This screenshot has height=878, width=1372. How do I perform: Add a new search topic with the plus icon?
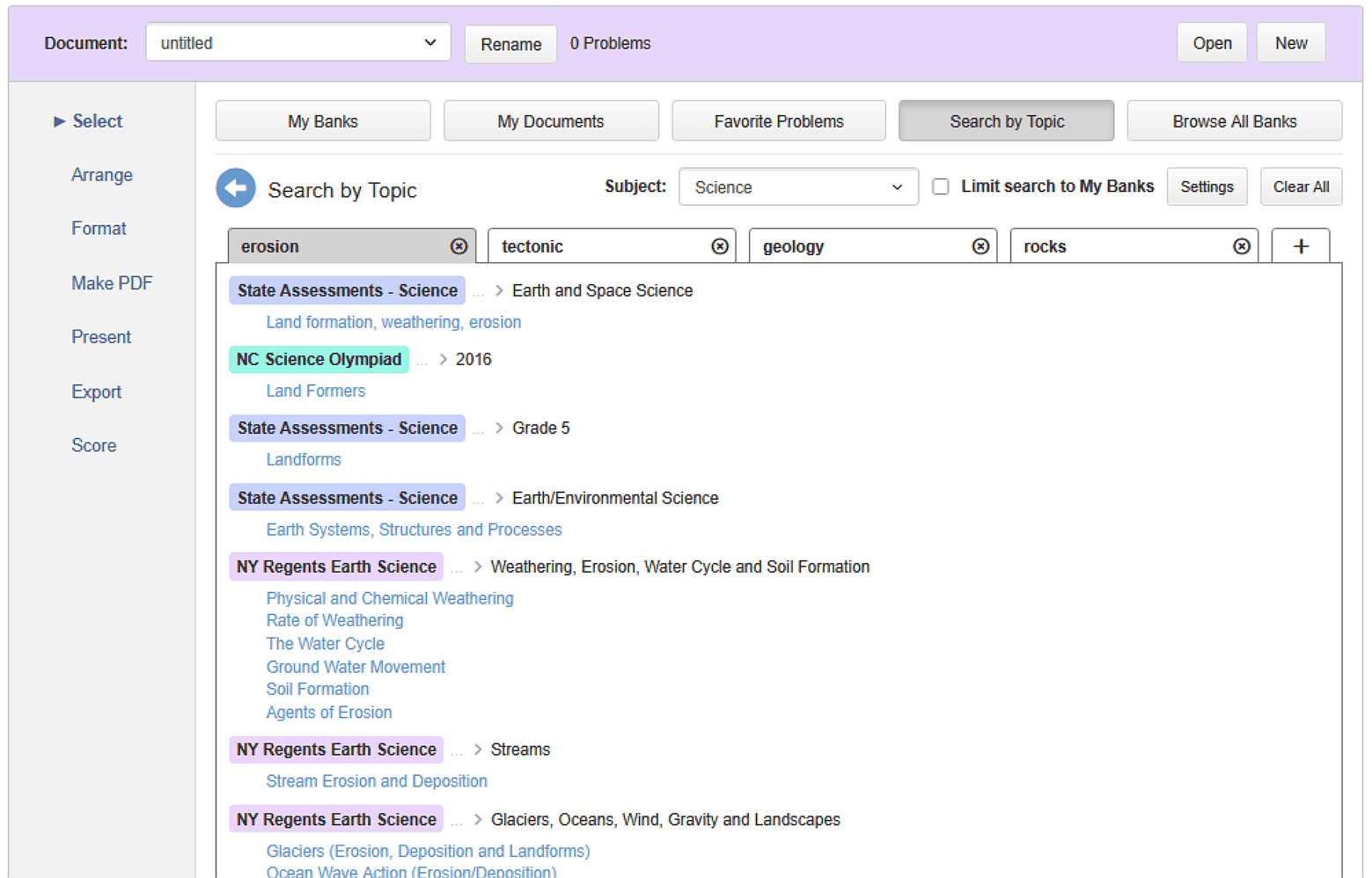1301,246
